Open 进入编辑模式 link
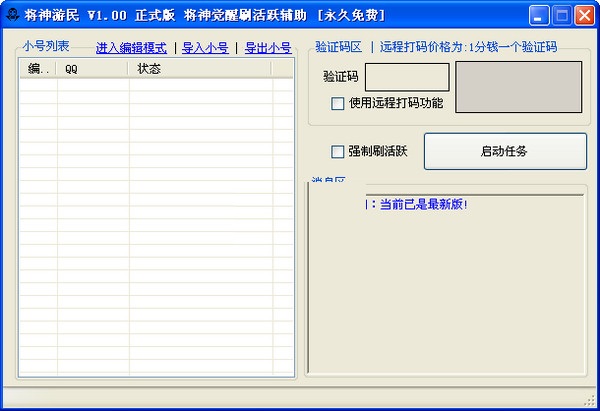 tap(131, 48)
